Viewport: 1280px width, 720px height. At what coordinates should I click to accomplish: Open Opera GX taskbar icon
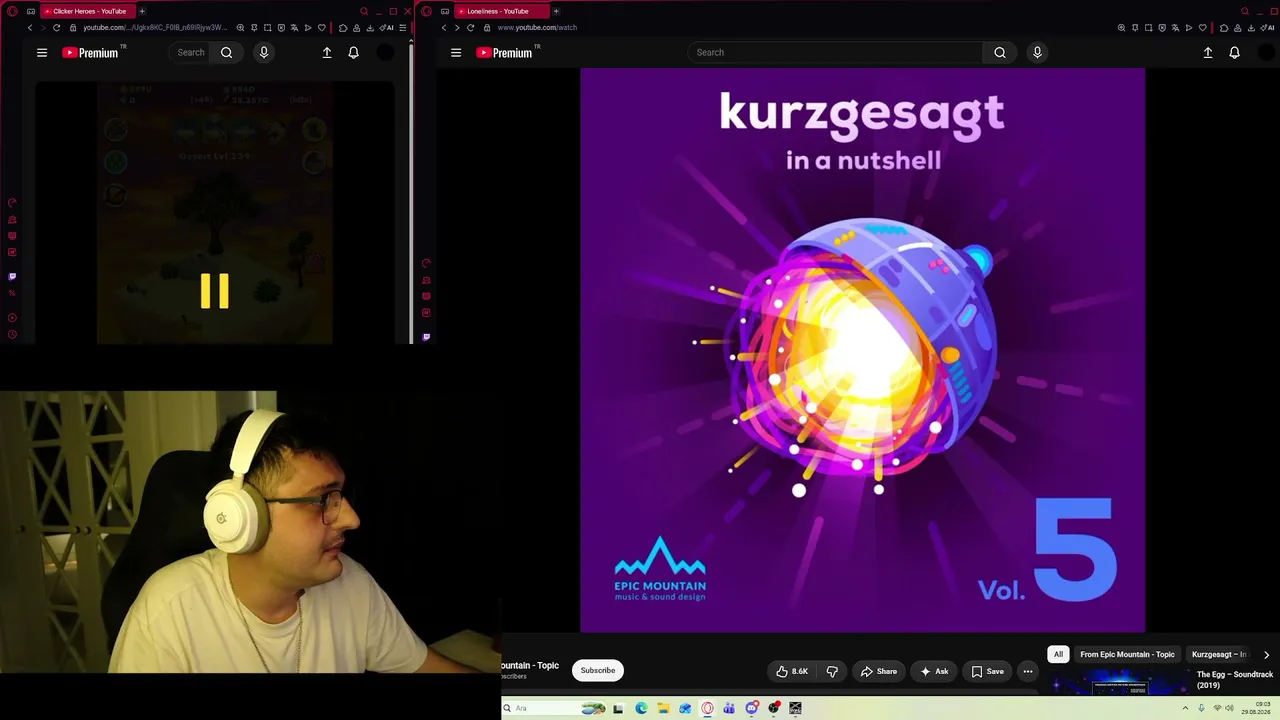[708, 708]
